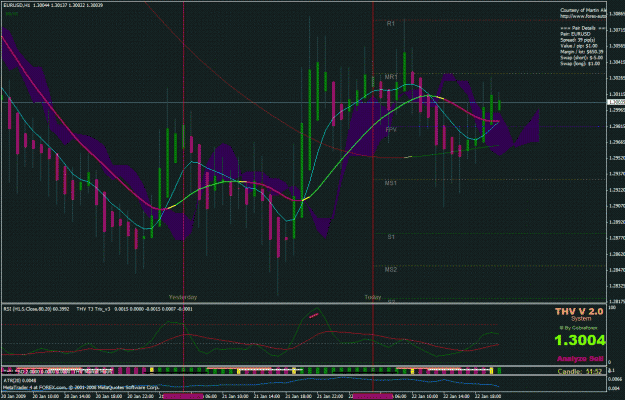Click the Spread pip(s) info line
This screenshot has height=400, width=625.
[578, 40]
